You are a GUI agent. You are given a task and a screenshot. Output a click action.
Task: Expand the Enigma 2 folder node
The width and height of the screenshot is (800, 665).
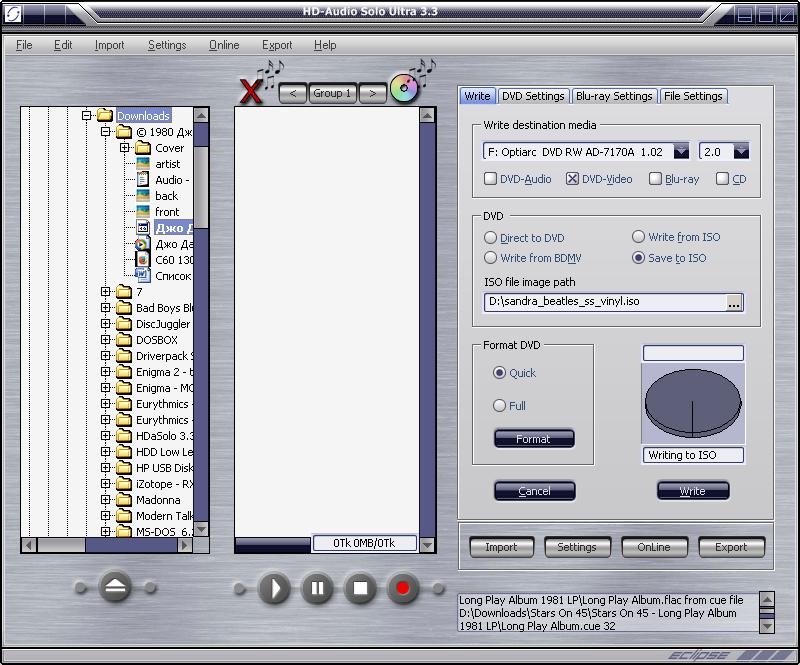(x=106, y=372)
